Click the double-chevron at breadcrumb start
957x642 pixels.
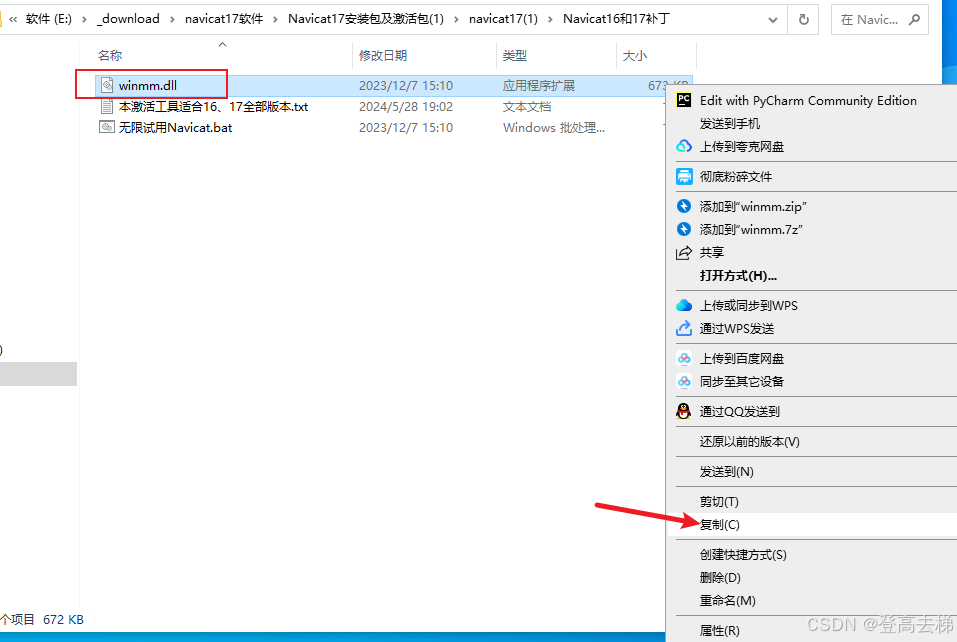tap(13, 20)
